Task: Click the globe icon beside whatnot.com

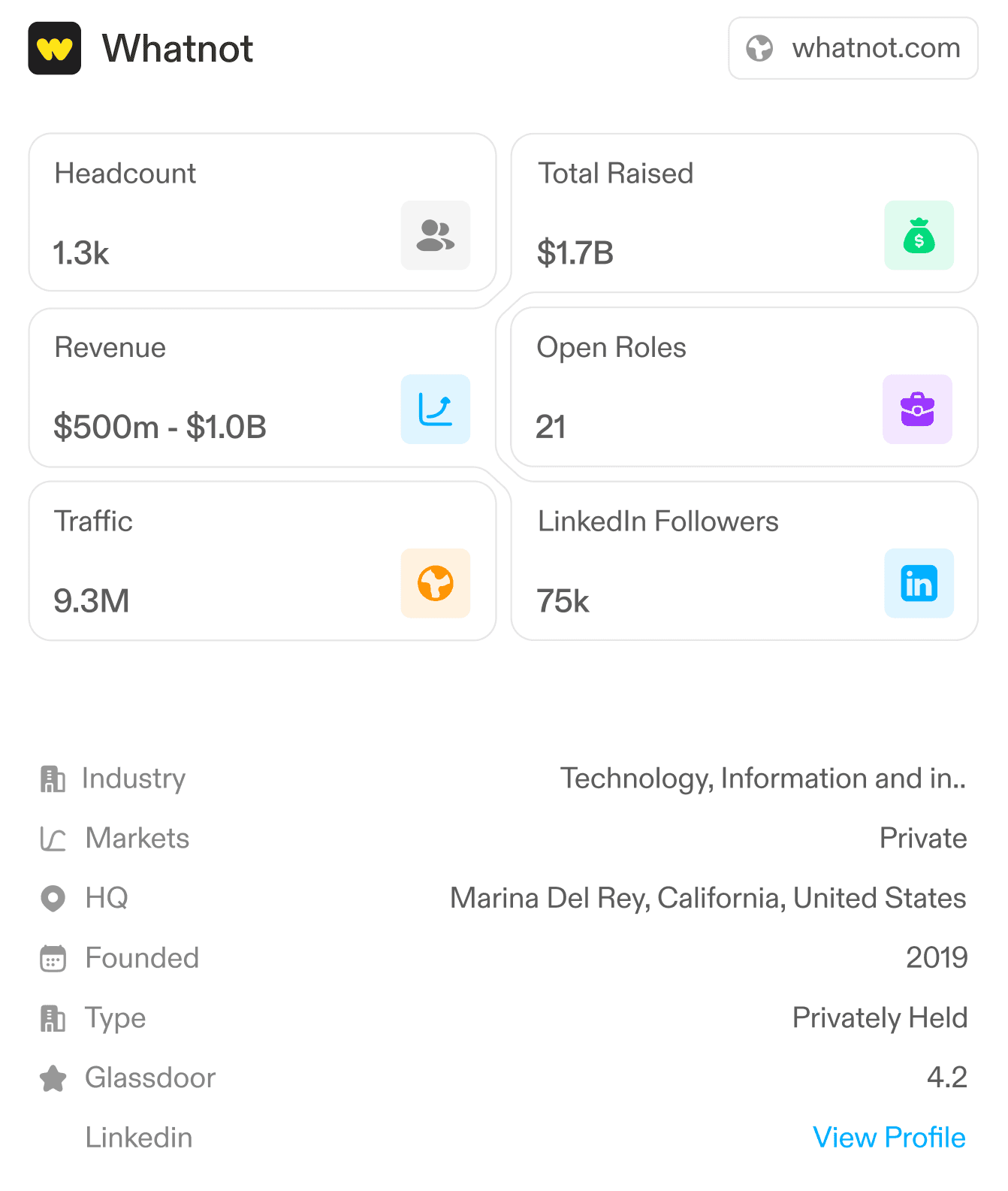Action: coord(759,49)
